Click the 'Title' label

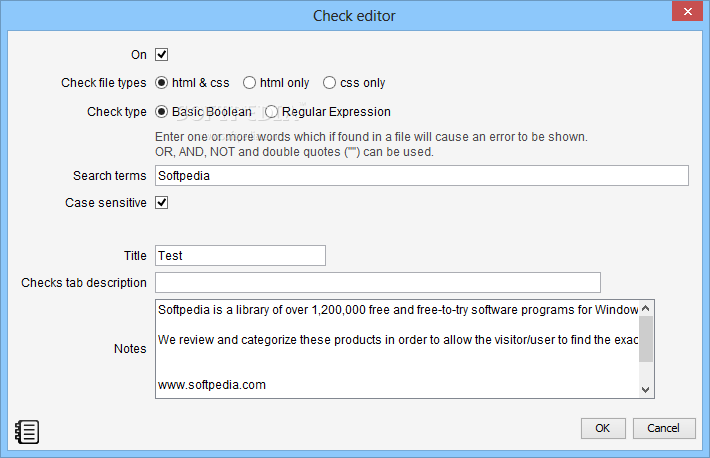135,256
